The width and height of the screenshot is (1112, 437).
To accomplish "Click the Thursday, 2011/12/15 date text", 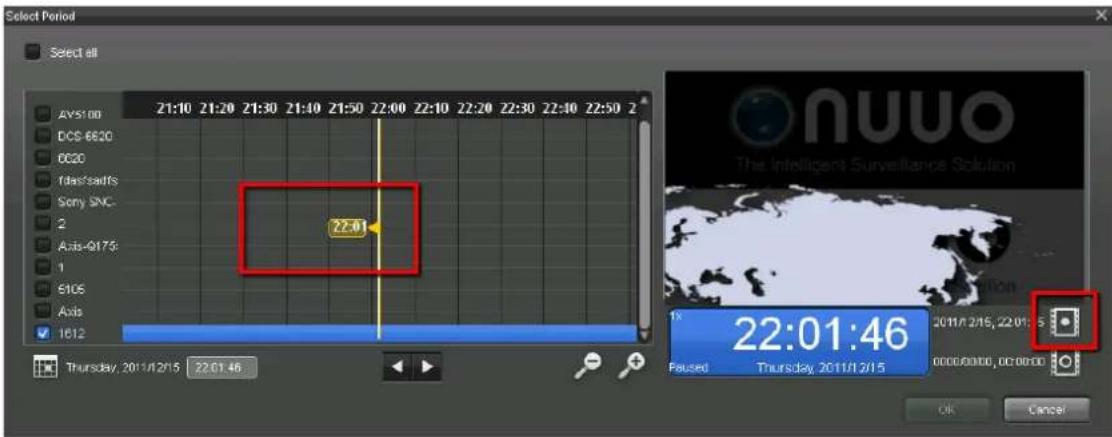I will point(124,369).
